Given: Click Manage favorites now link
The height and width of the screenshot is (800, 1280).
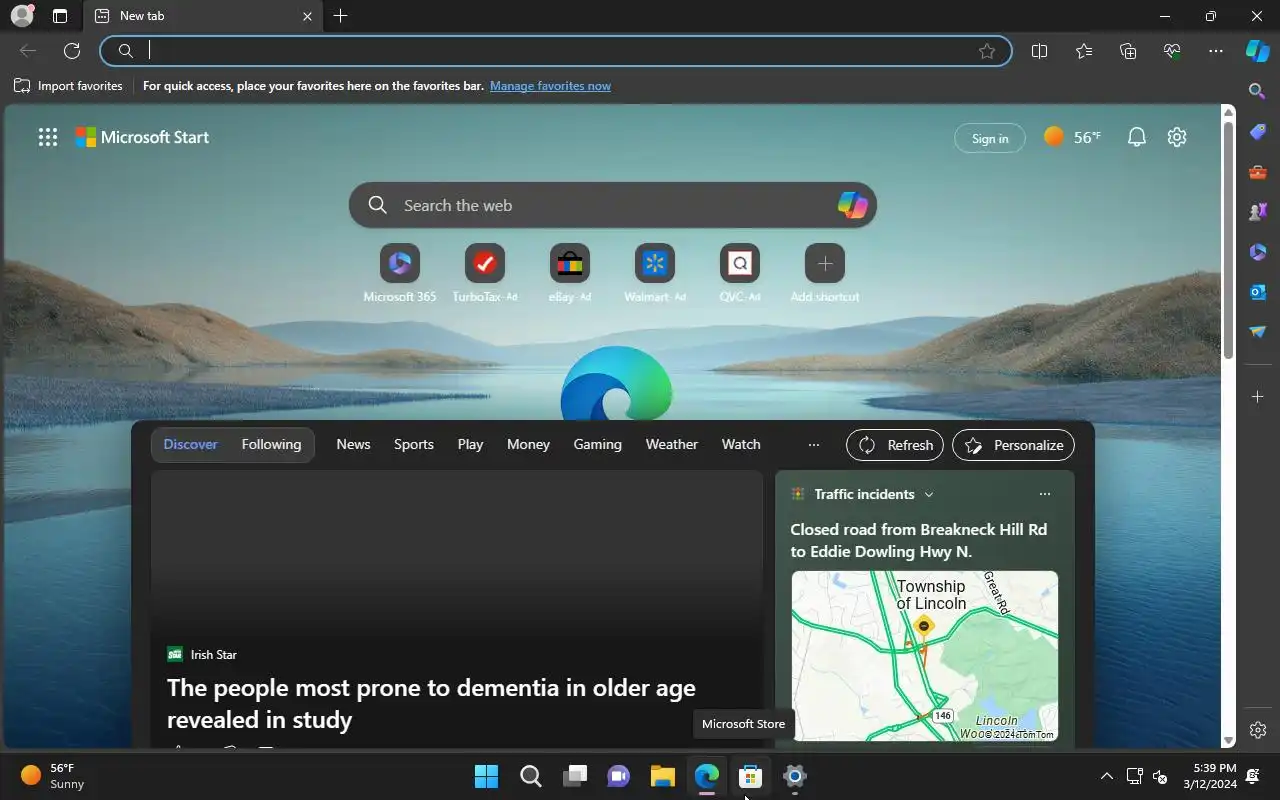Looking at the screenshot, I should 550,86.
